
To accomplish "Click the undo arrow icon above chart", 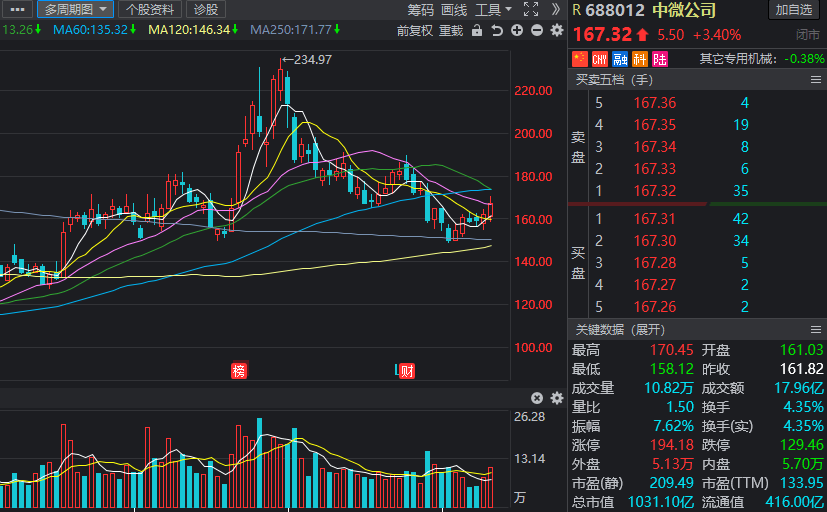I will coord(498,30).
